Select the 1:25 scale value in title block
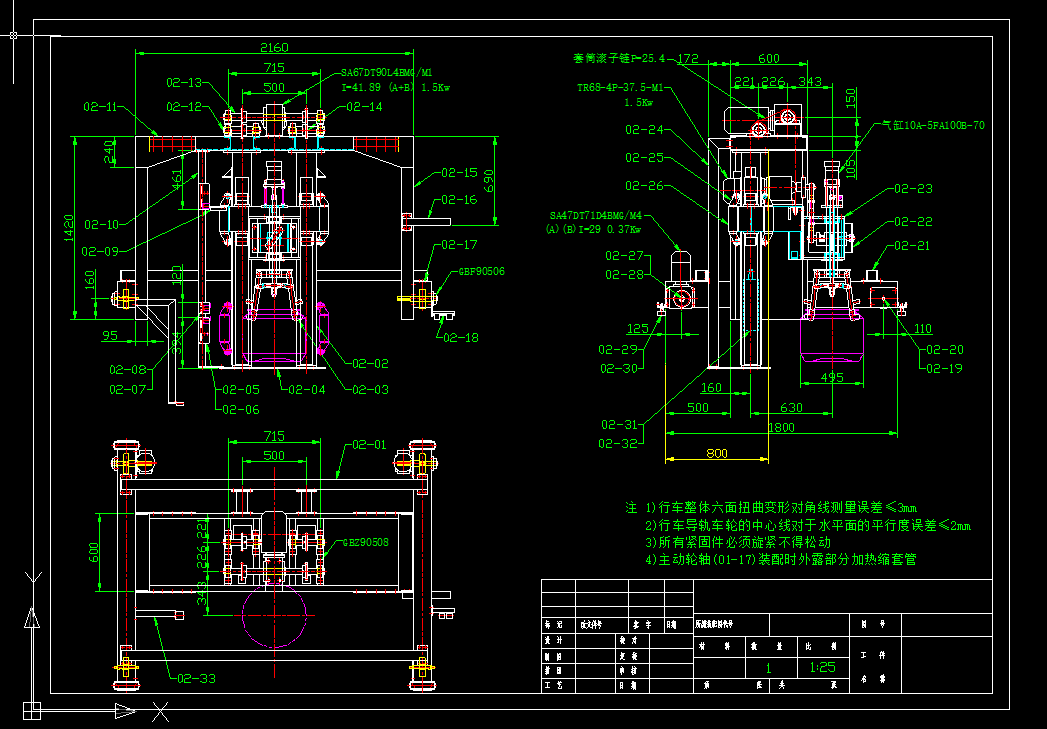The height and width of the screenshot is (729, 1047). [823, 667]
